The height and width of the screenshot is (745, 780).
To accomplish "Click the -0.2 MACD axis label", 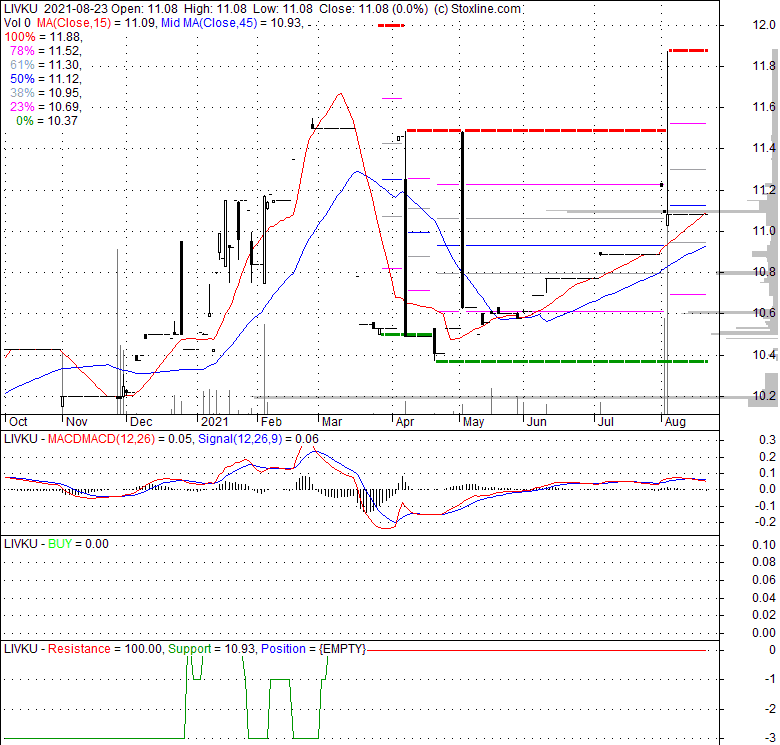I will coord(766,522).
